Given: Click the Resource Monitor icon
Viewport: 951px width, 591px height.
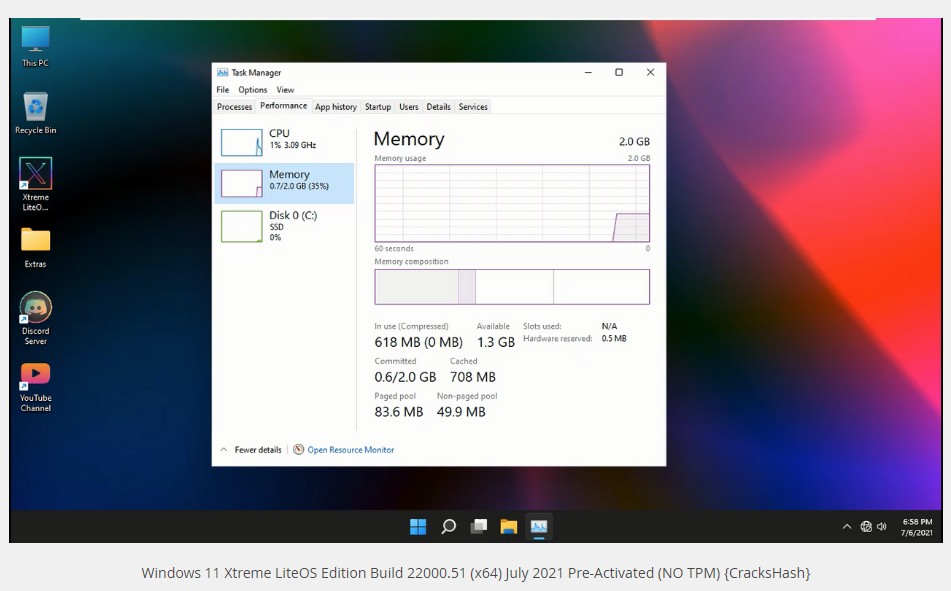Looking at the screenshot, I should [298, 450].
